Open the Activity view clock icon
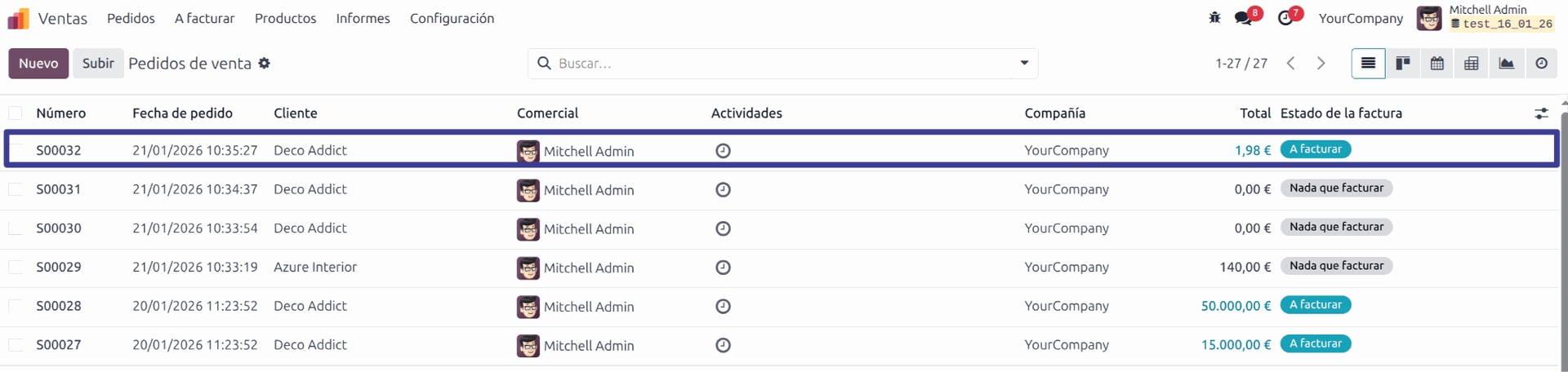 click(1541, 64)
